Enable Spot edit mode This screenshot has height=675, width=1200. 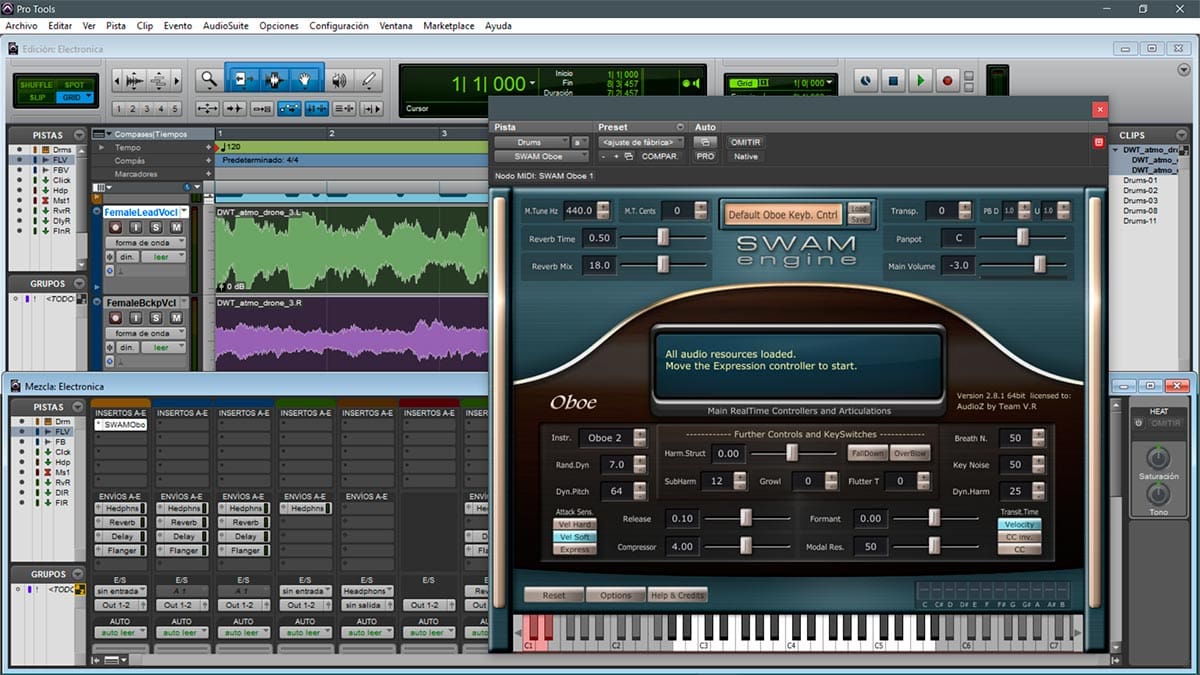pos(75,85)
